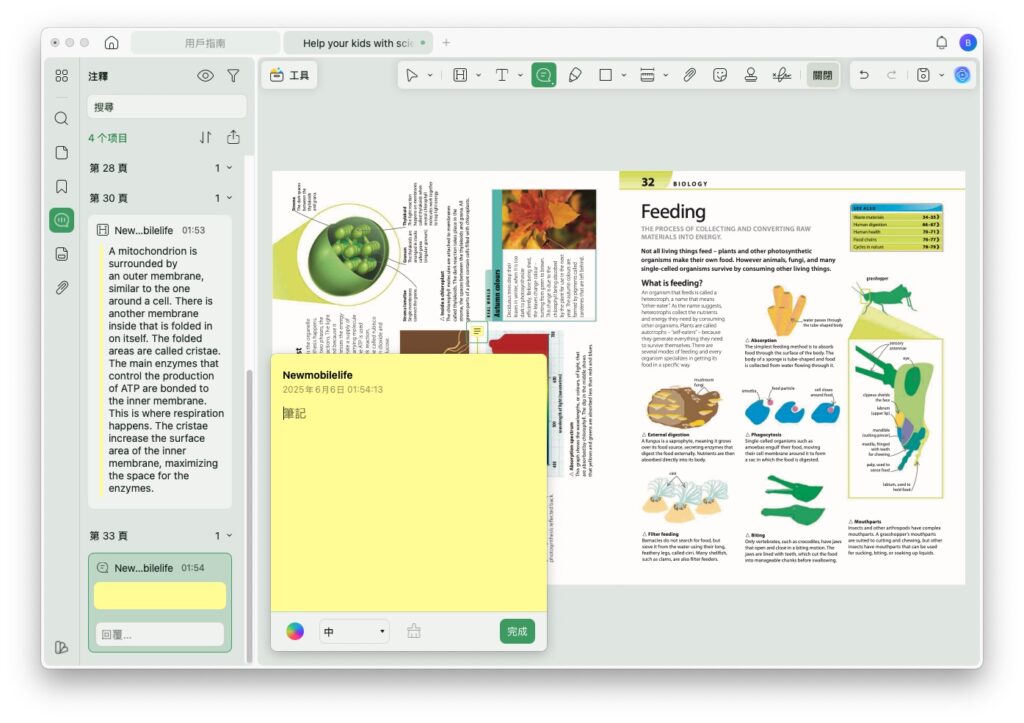Open the 工具 menu

[289, 75]
